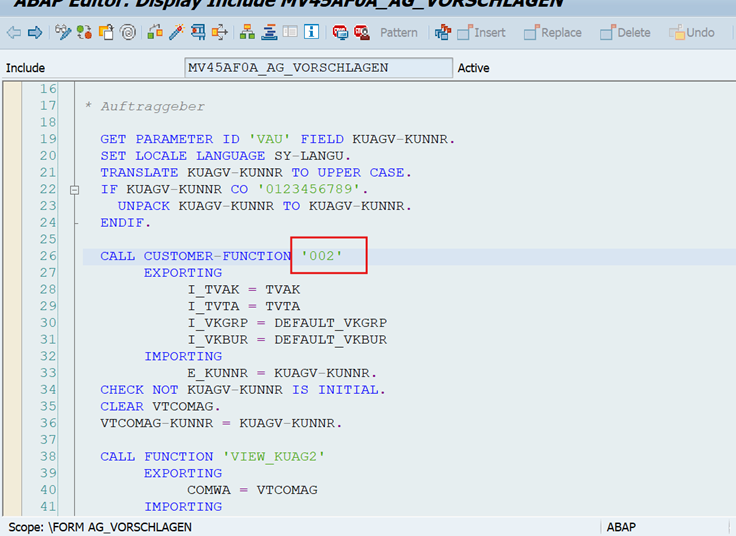Click the Include name input field
Viewport: 736px width, 536px height.
[x=318, y=68]
